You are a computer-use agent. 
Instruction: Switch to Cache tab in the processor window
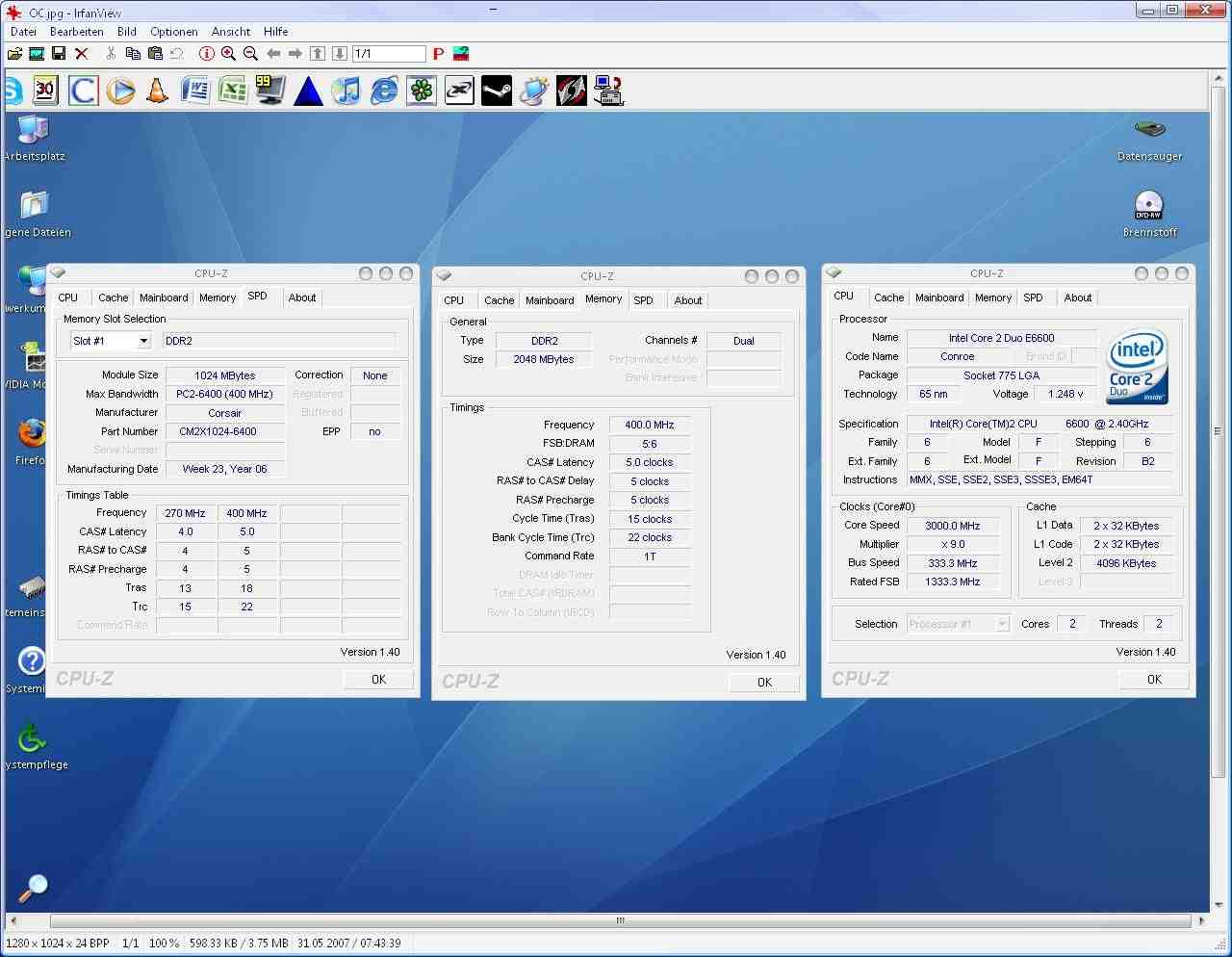[888, 298]
